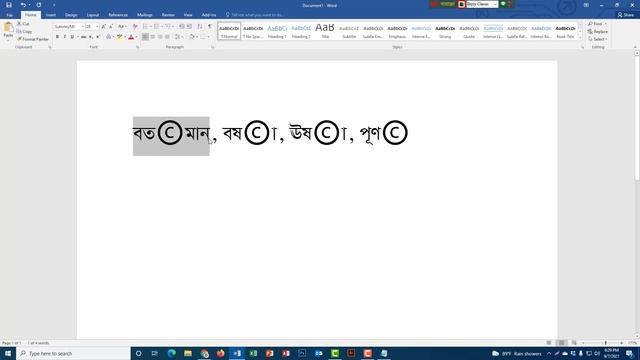This screenshot has width=640, height=360.
Task: Open the PowerPoint icon in the taskbar
Action: click(269, 353)
